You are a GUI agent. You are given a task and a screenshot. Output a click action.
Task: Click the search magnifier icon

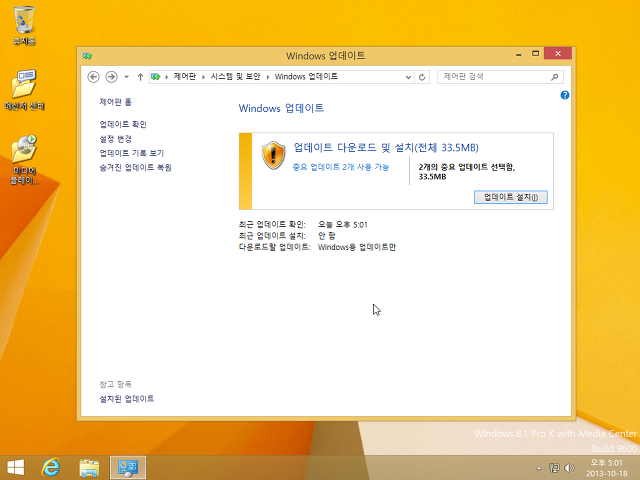[554, 77]
